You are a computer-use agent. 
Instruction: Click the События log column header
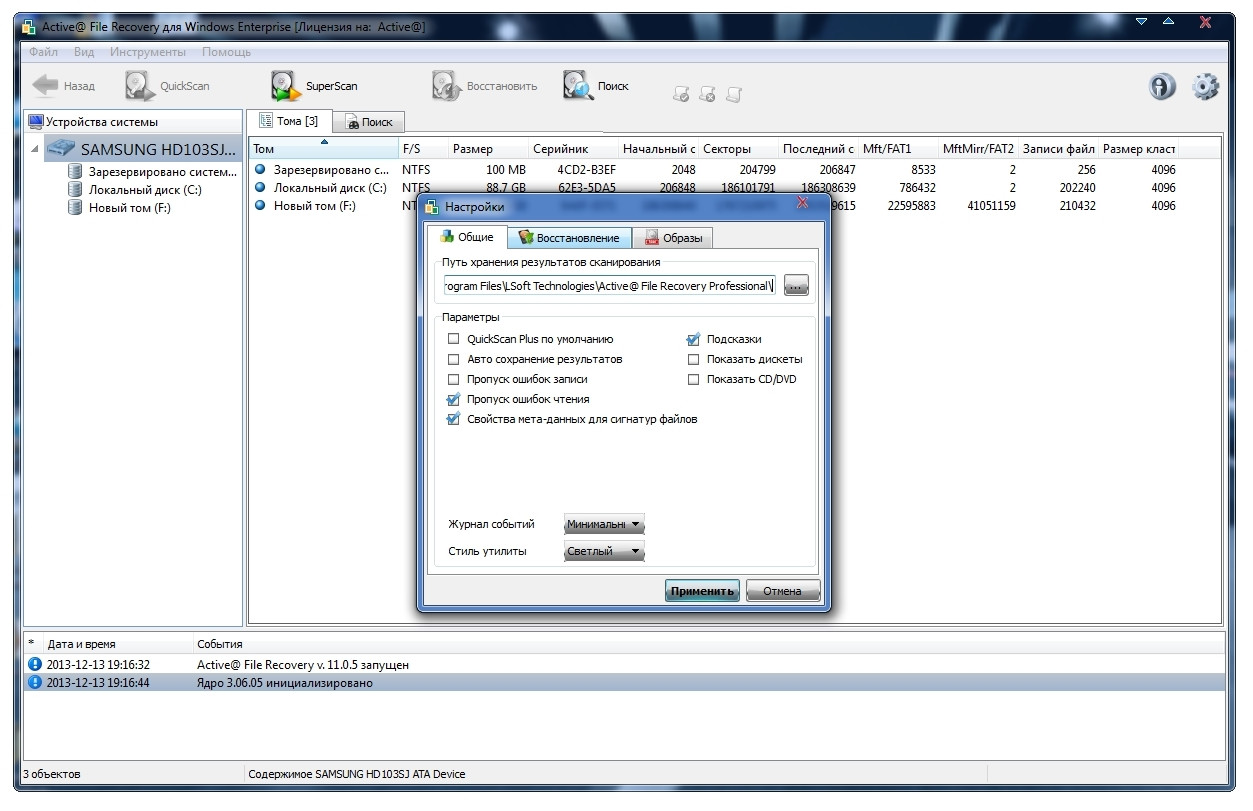coord(710,644)
